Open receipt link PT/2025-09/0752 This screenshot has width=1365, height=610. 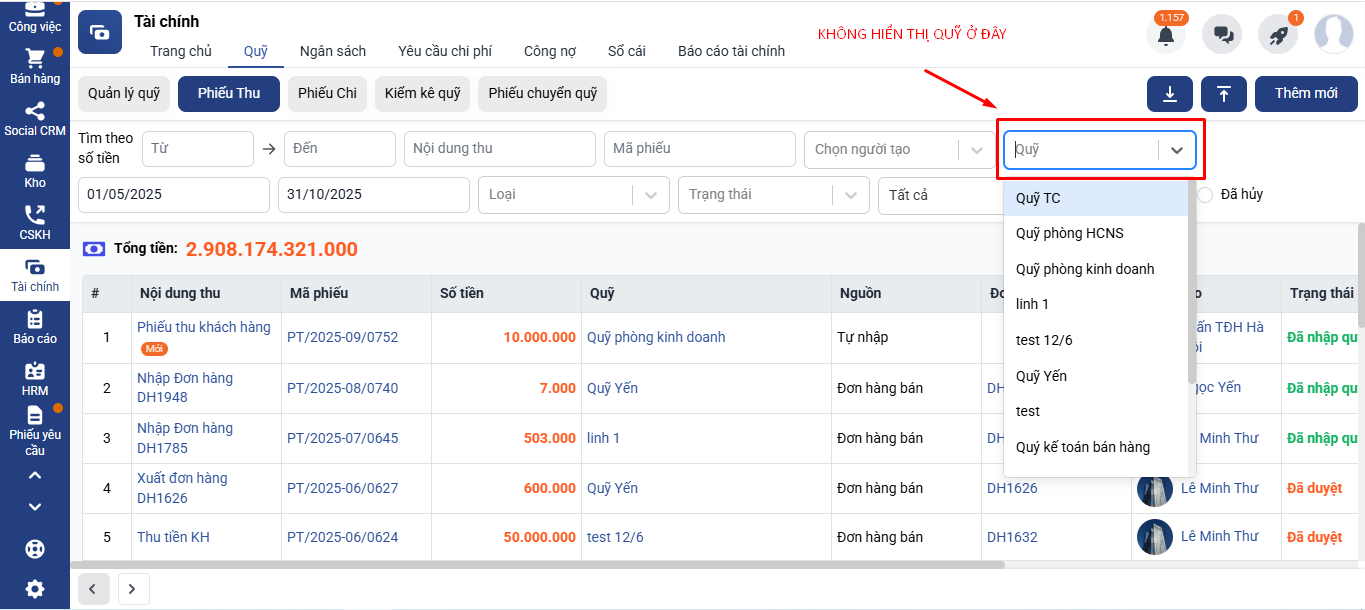342,338
